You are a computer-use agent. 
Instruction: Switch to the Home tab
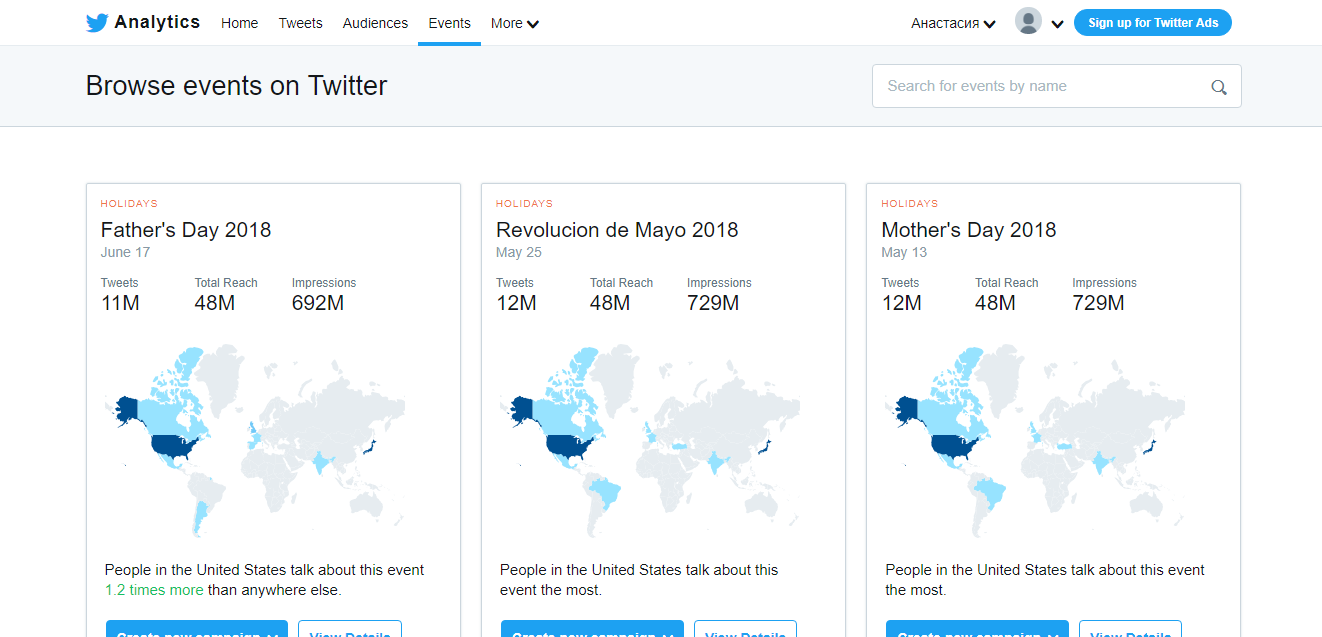pyautogui.click(x=239, y=23)
